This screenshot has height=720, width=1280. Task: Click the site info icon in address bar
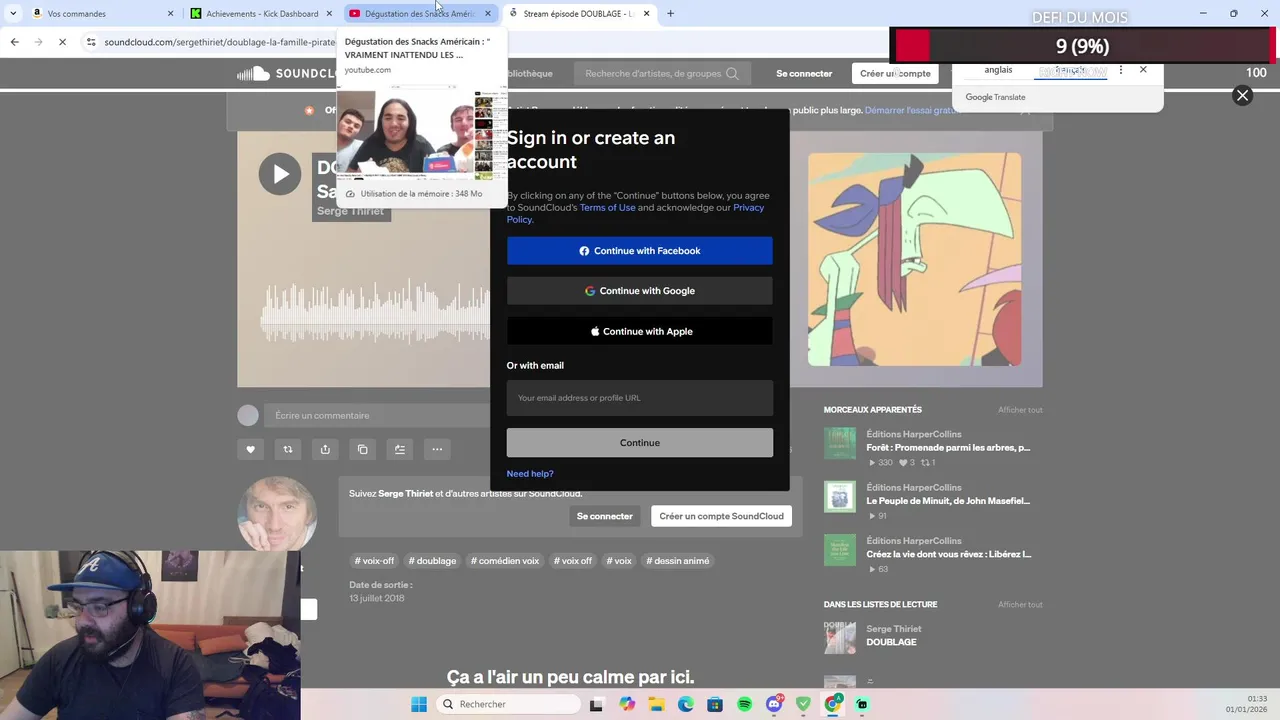click(91, 42)
